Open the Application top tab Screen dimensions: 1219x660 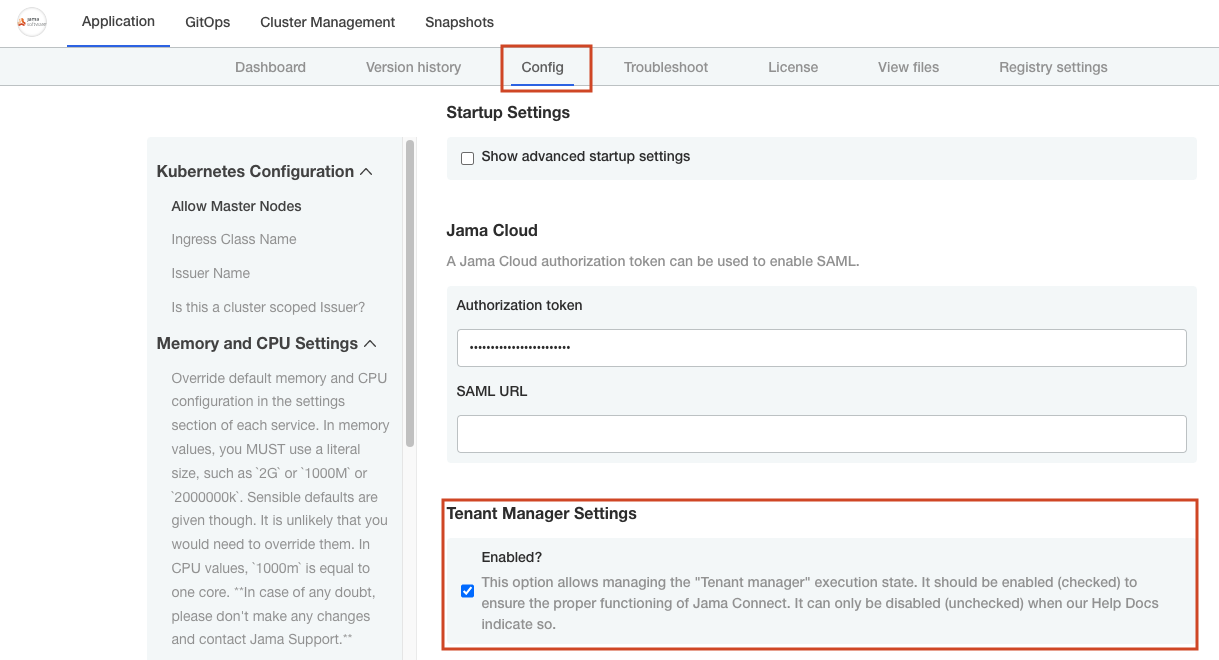pyautogui.click(x=118, y=22)
